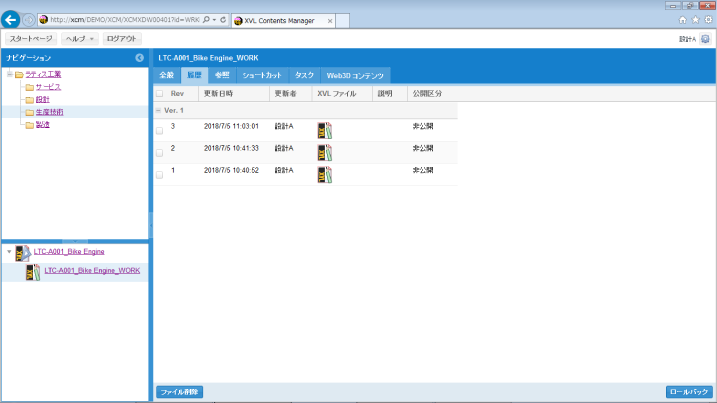
Task: Open the LTC-A001_Bike Engine_WORK link
Action: [92, 271]
